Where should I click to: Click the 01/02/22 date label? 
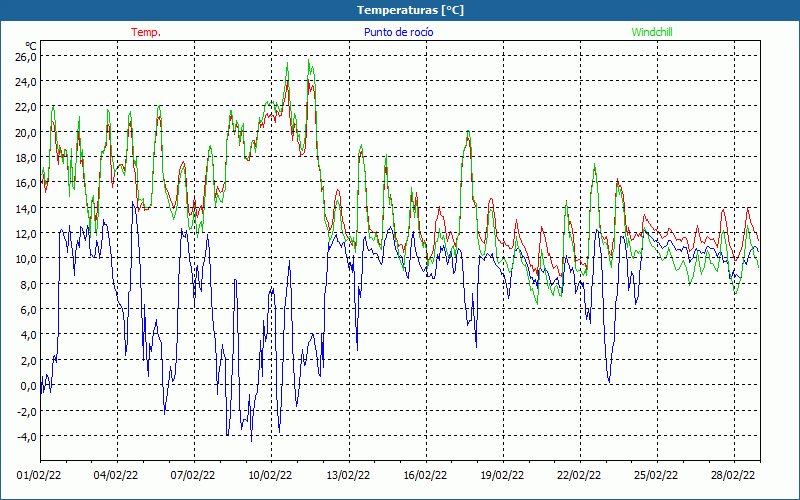(x=39, y=475)
